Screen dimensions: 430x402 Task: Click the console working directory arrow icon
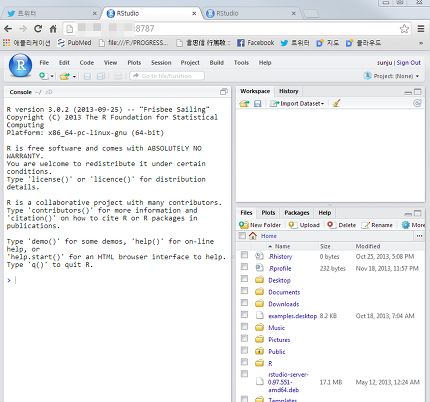point(49,92)
